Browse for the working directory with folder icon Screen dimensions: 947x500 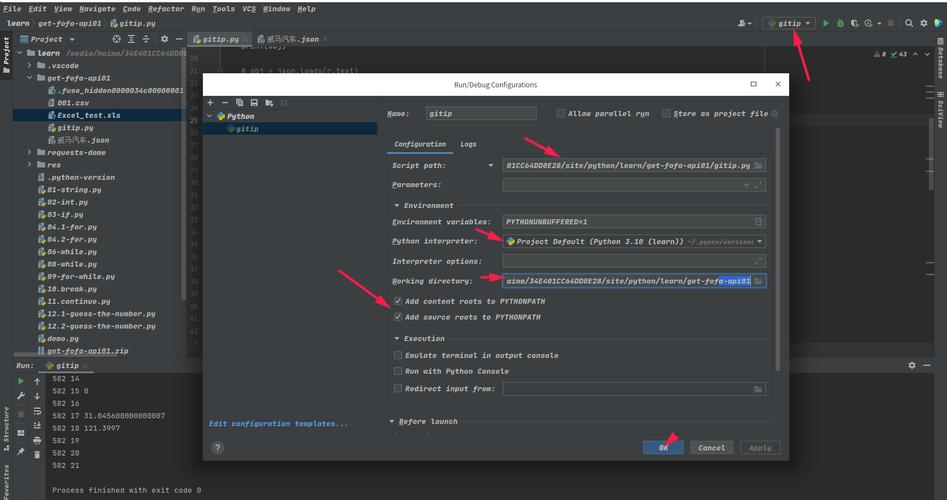759,281
